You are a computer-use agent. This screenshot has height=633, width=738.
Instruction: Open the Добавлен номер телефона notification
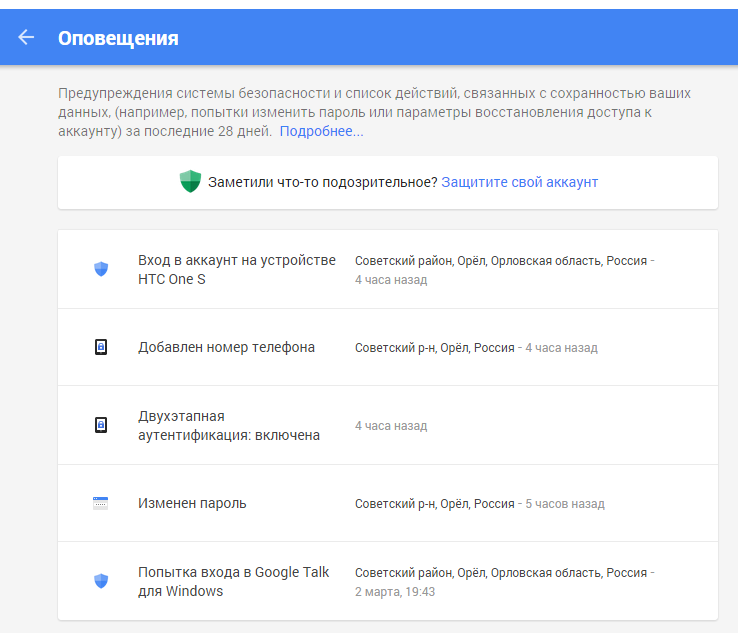(226, 347)
